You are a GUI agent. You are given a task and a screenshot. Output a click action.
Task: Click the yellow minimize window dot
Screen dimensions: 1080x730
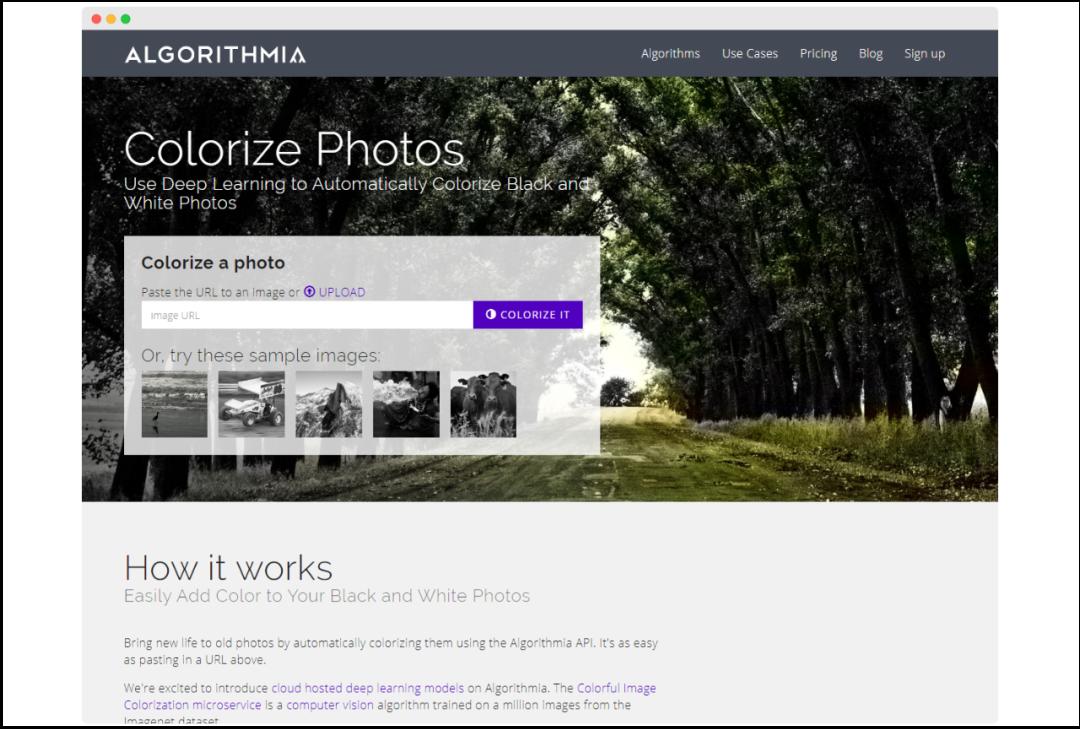[x=111, y=19]
